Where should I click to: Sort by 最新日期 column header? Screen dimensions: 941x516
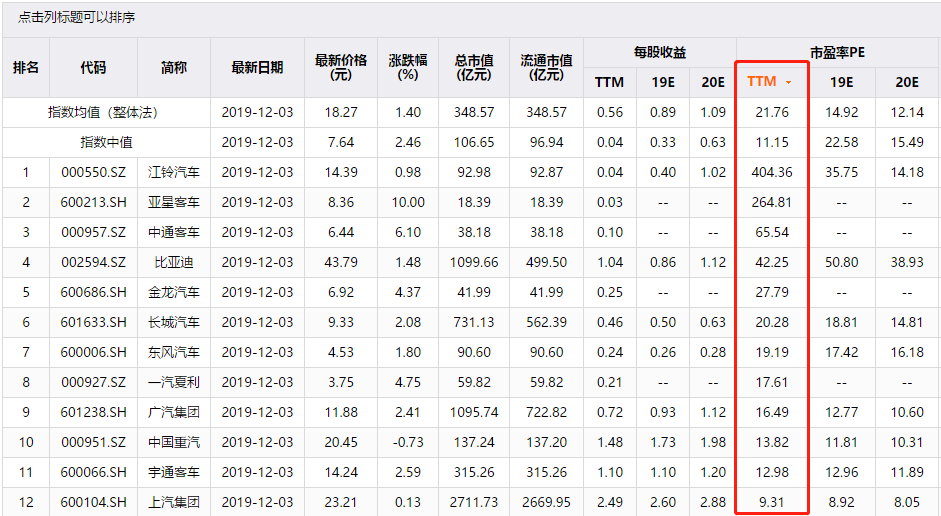(x=257, y=67)
